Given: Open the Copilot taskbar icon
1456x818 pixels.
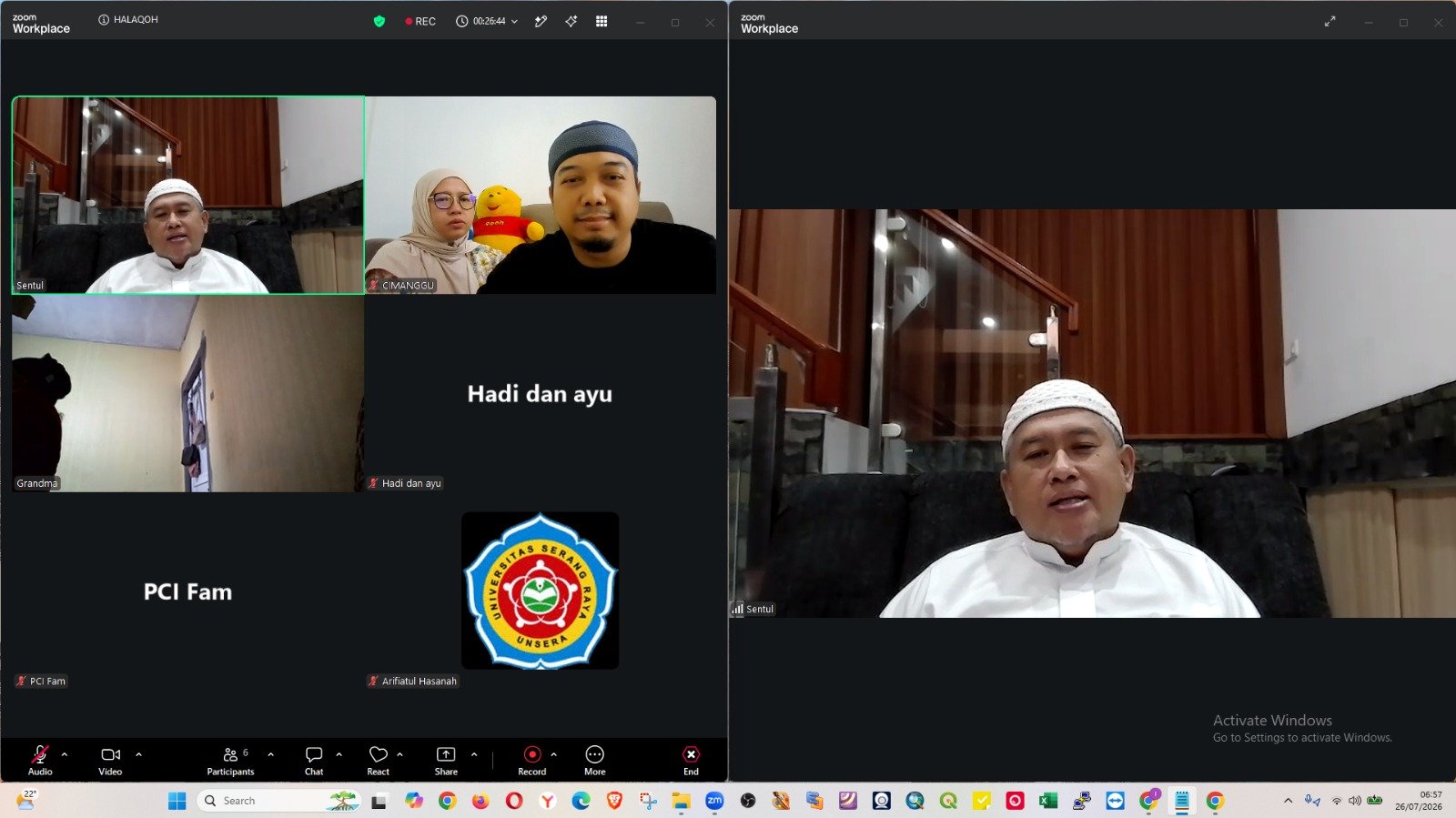Looking at the screenshot, I should click(414, 801).
